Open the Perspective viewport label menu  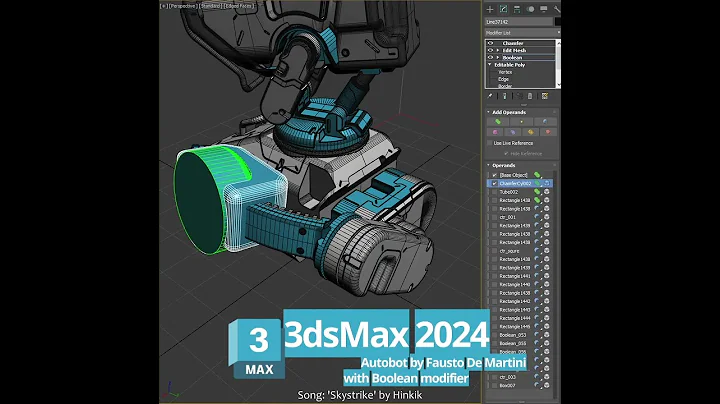pyautogui.click(x=183, y=6)
